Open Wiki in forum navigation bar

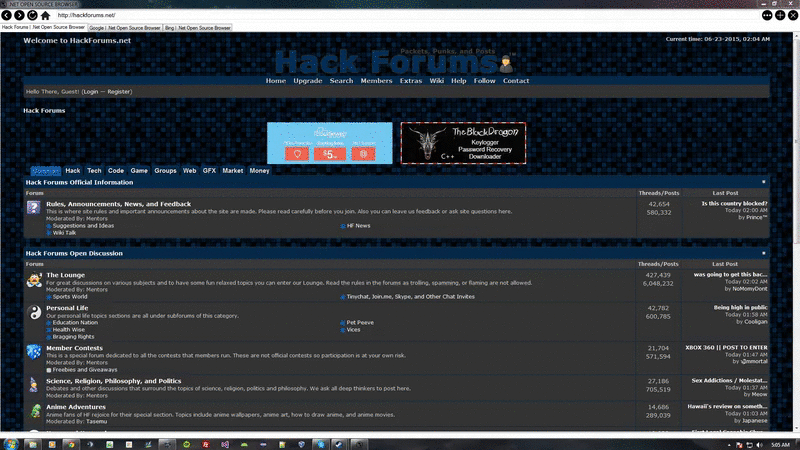(437, 81)
